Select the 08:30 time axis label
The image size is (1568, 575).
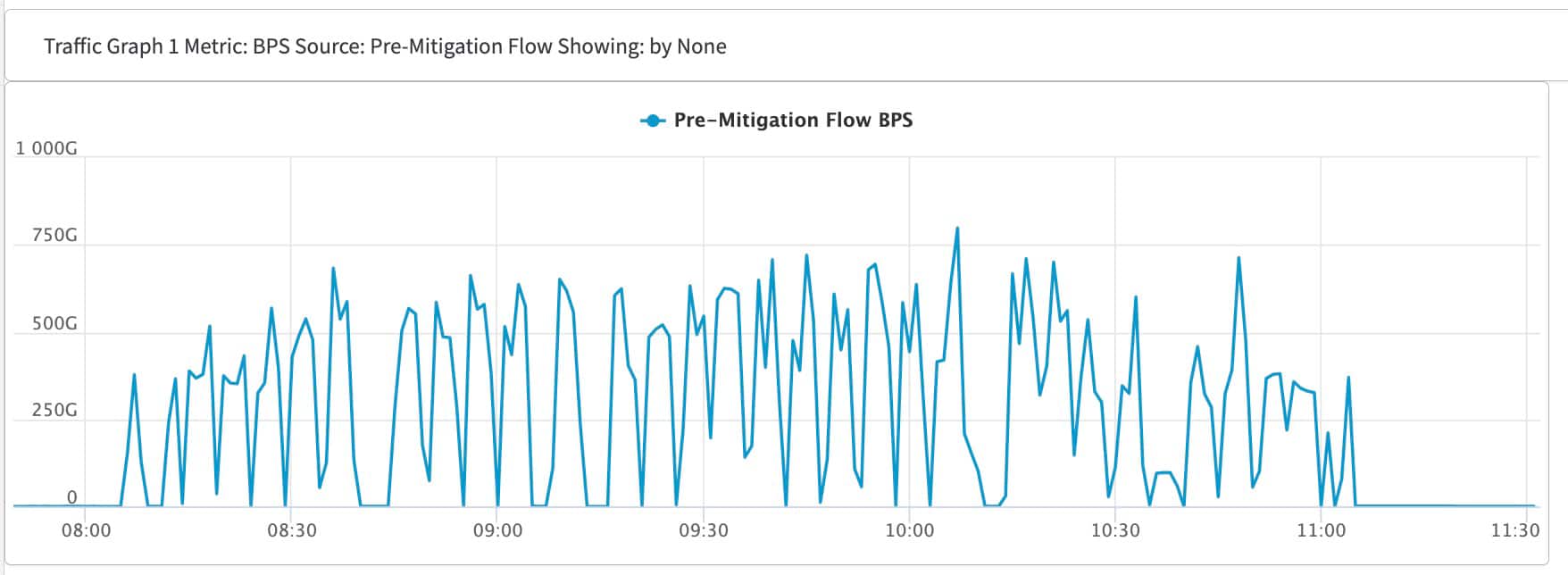292,530
